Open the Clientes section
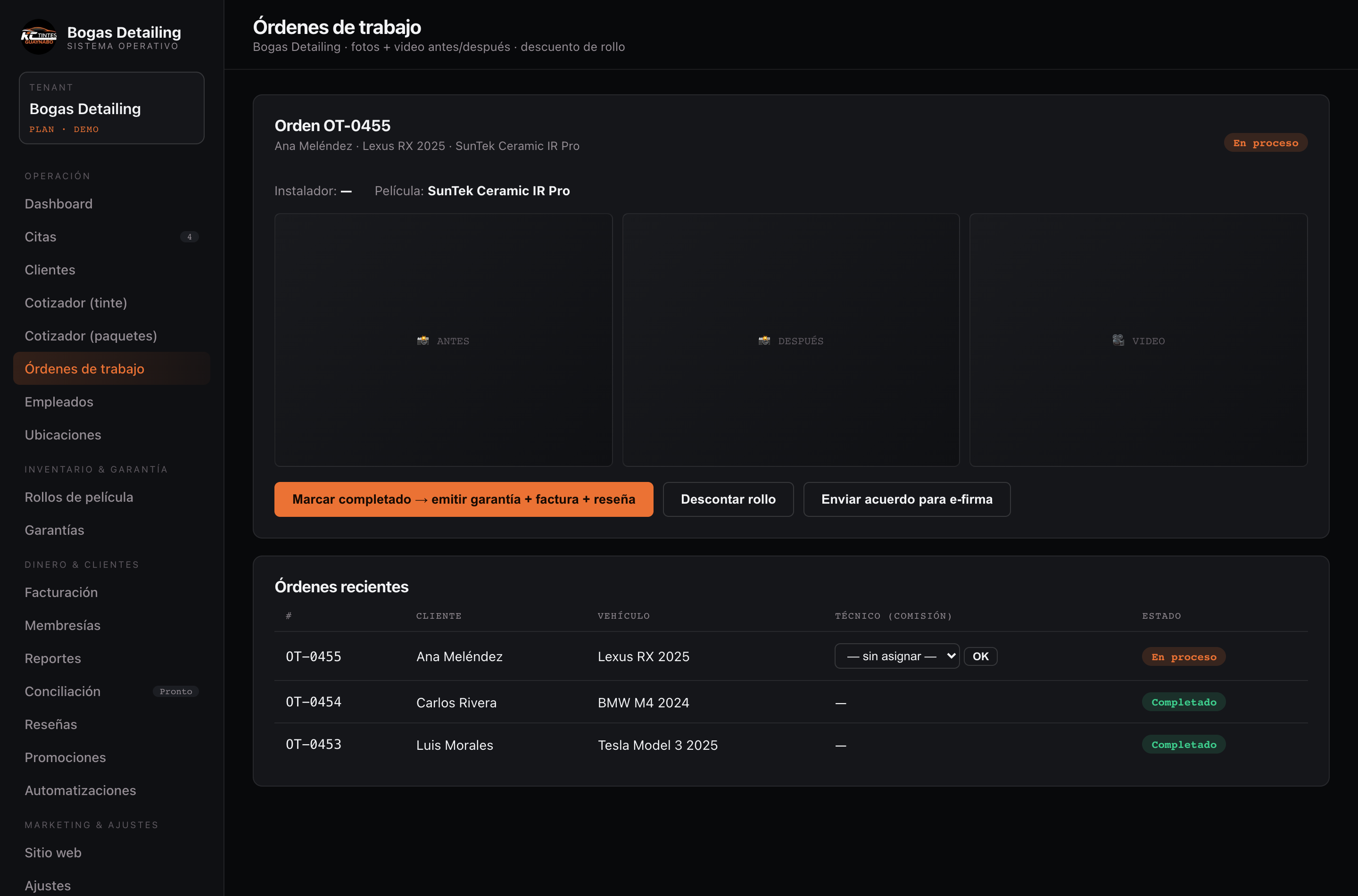 [x=111, y=270]
